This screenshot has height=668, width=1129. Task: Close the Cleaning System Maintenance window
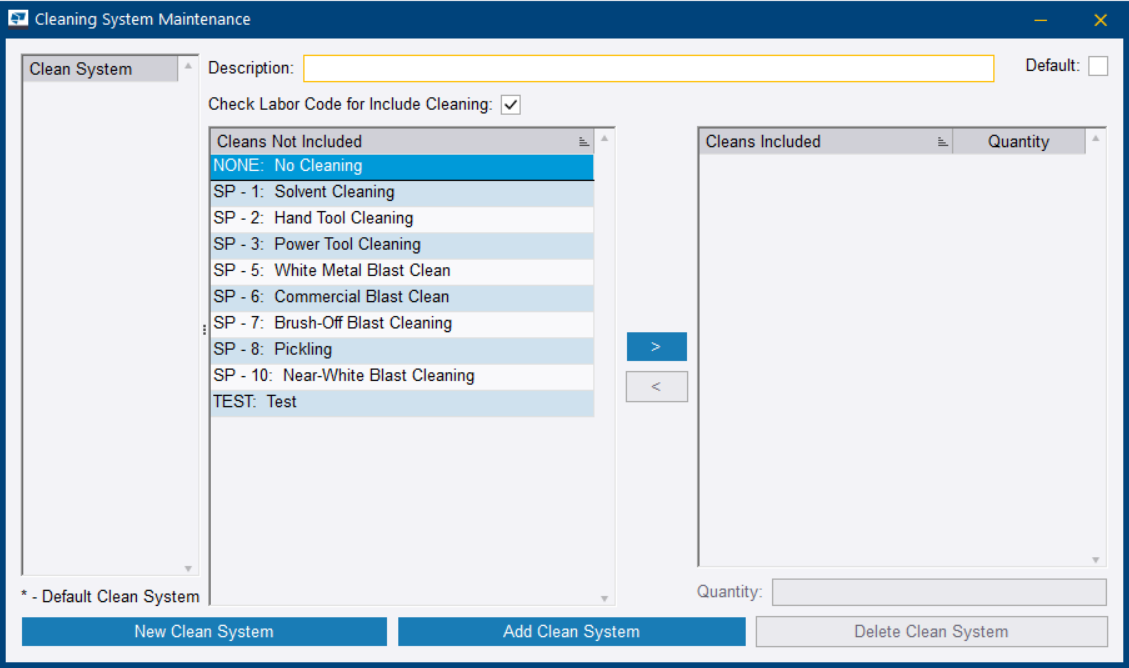(x=1100, y=20)
